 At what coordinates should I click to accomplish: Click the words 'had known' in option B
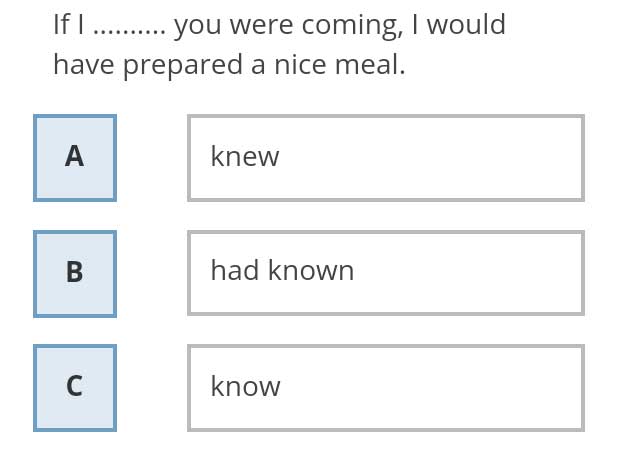[x=282, y=270]
